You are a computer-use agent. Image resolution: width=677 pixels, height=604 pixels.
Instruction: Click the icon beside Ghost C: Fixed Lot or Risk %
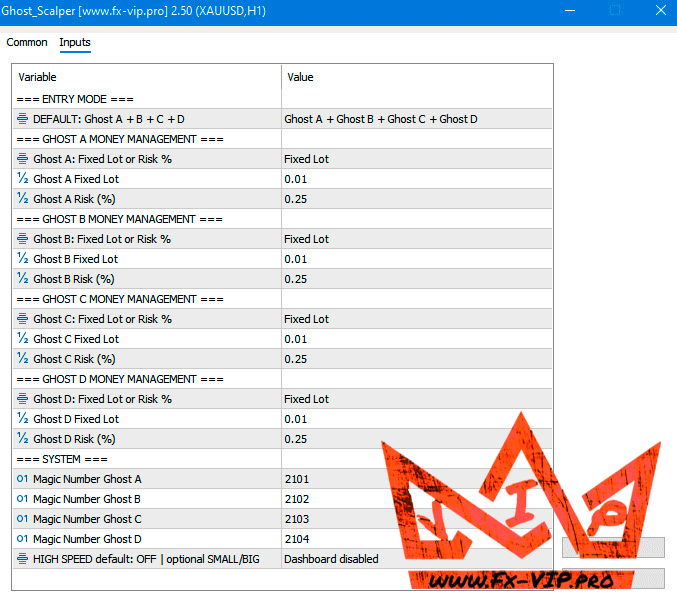click(22, 319)
